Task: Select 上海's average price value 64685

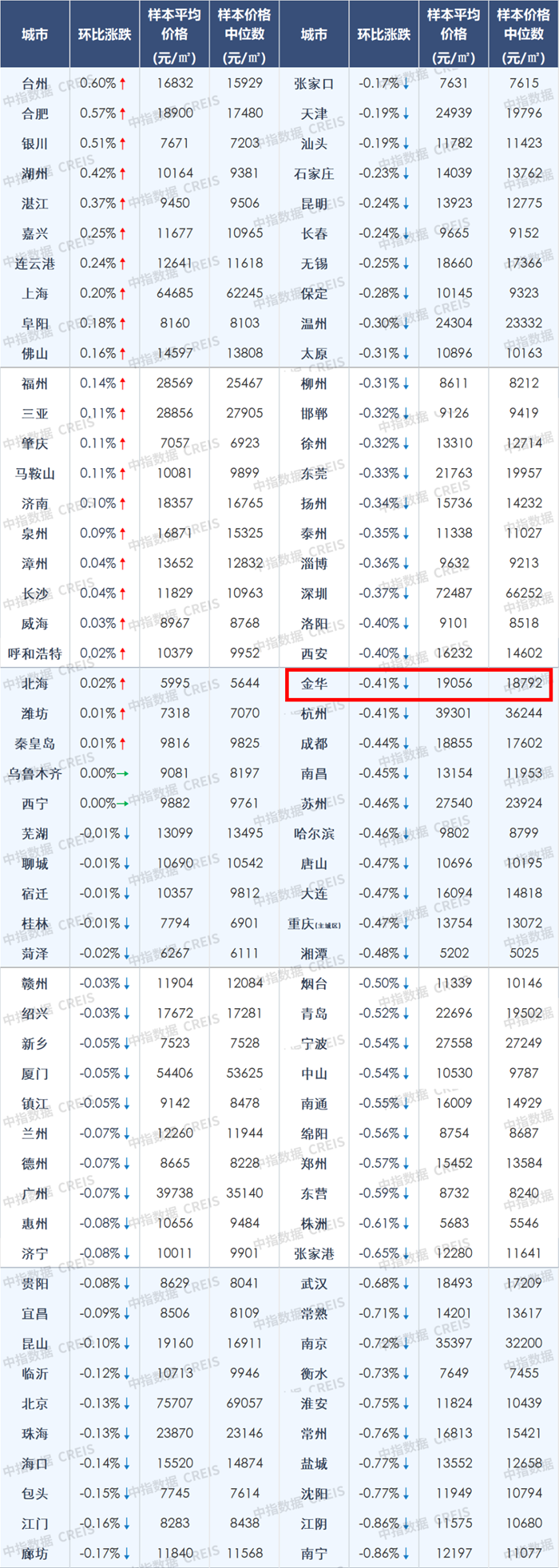Action: click(x=175, y=294)
